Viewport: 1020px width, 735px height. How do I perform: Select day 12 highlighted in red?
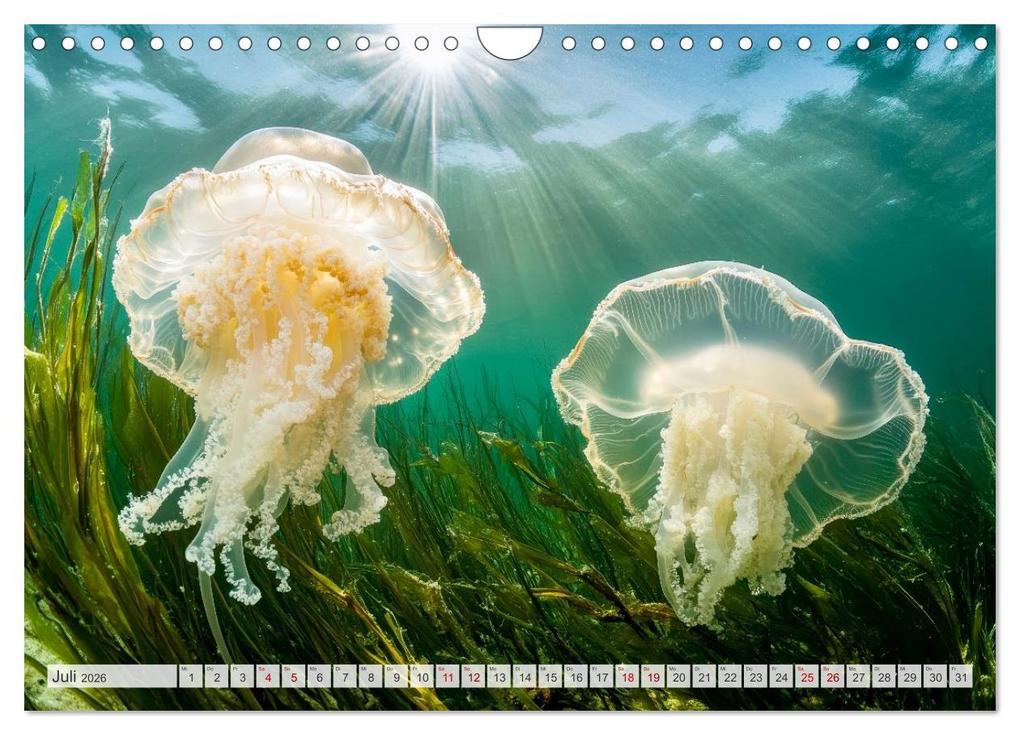(x=473, y=677)
